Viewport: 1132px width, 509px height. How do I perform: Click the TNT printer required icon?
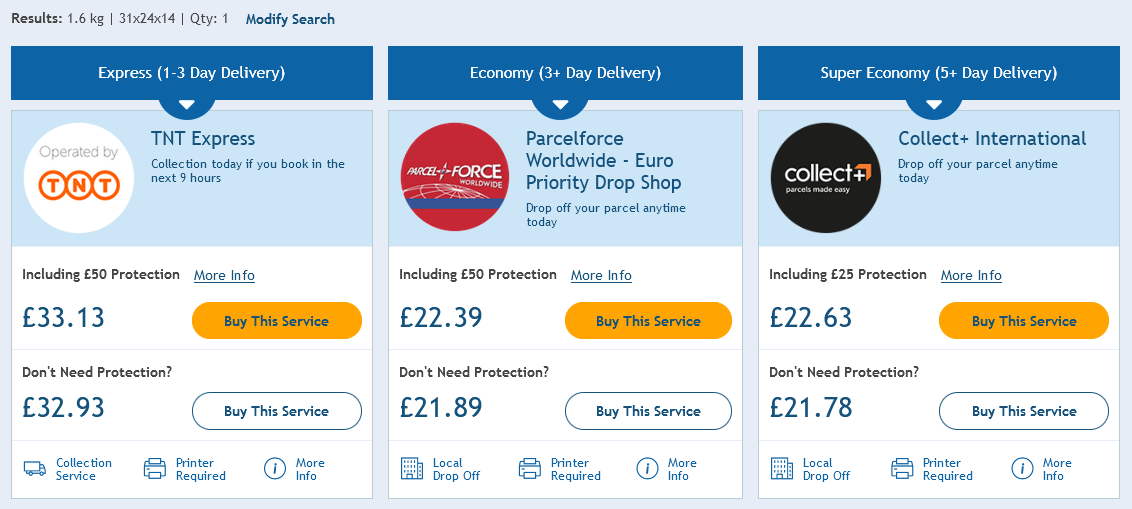click(155, 469)
